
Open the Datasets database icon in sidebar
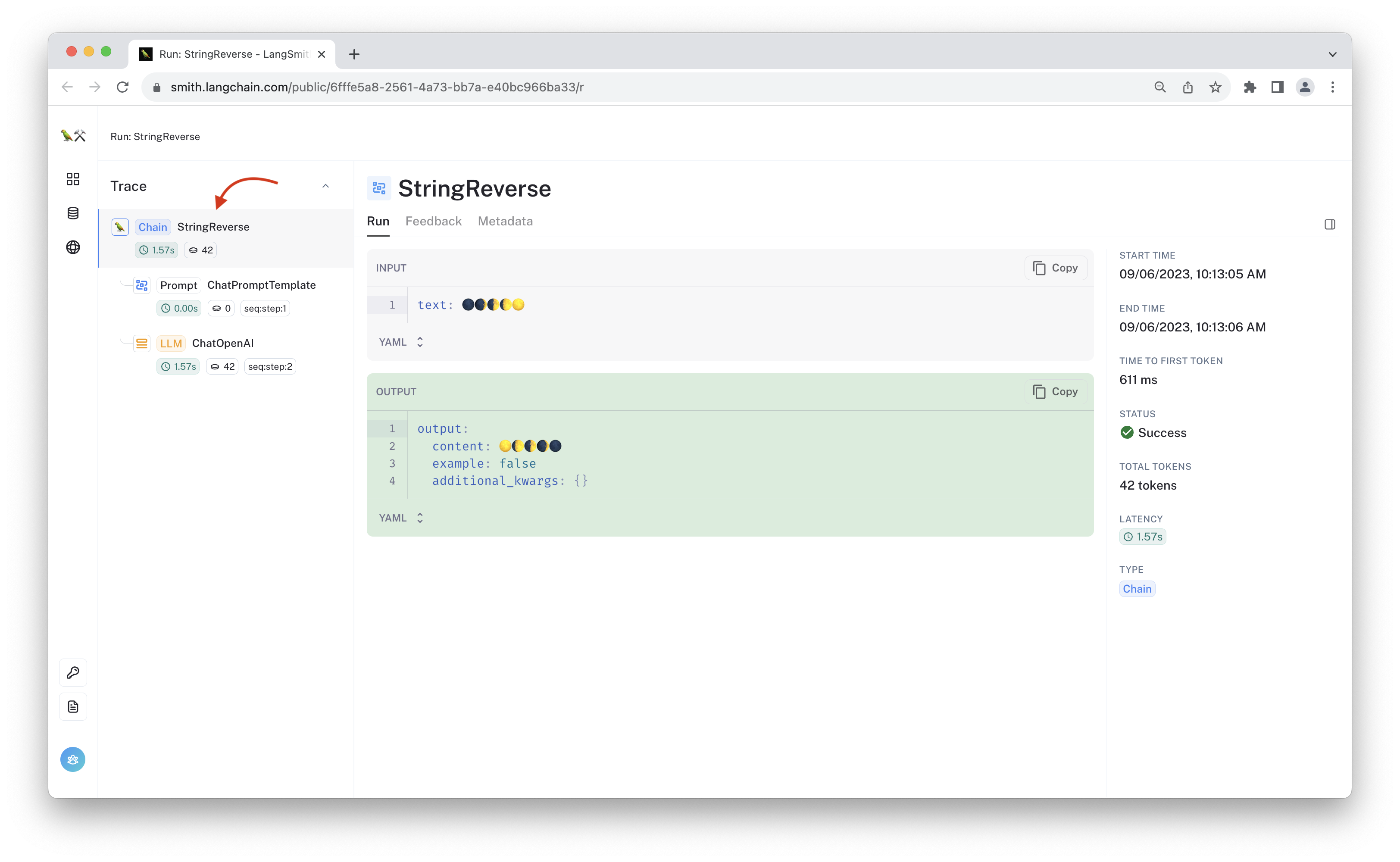click(x=73, y=213)
